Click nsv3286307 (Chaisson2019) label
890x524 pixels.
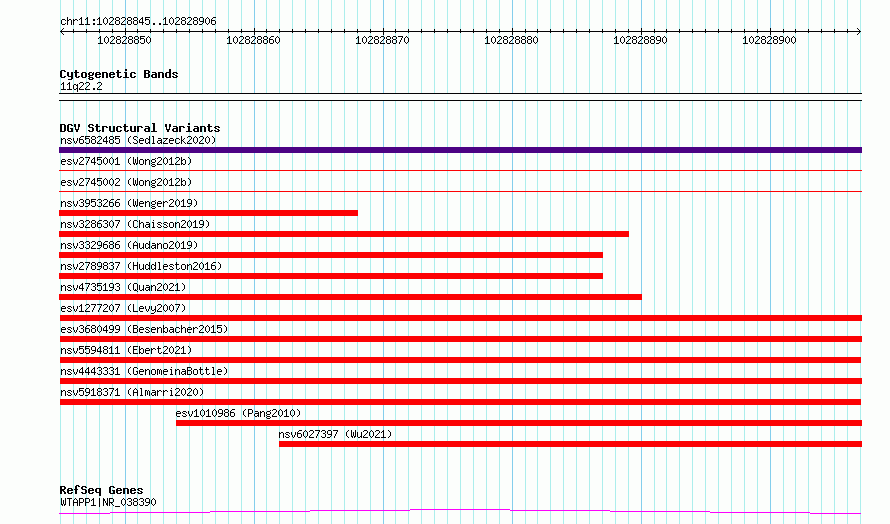click(x=135, y=224)
